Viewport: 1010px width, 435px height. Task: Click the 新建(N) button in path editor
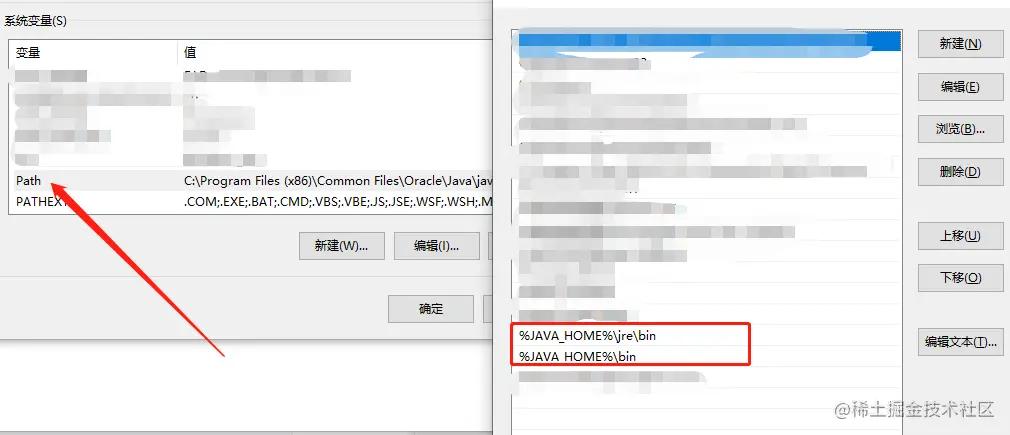(x=960, y=43)
